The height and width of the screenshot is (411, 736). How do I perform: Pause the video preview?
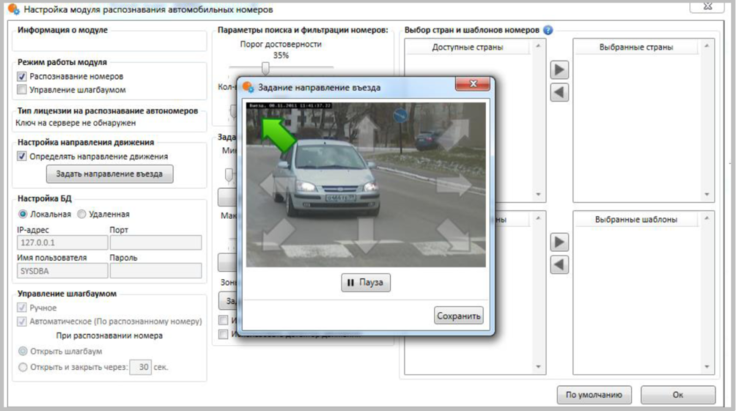366,282
